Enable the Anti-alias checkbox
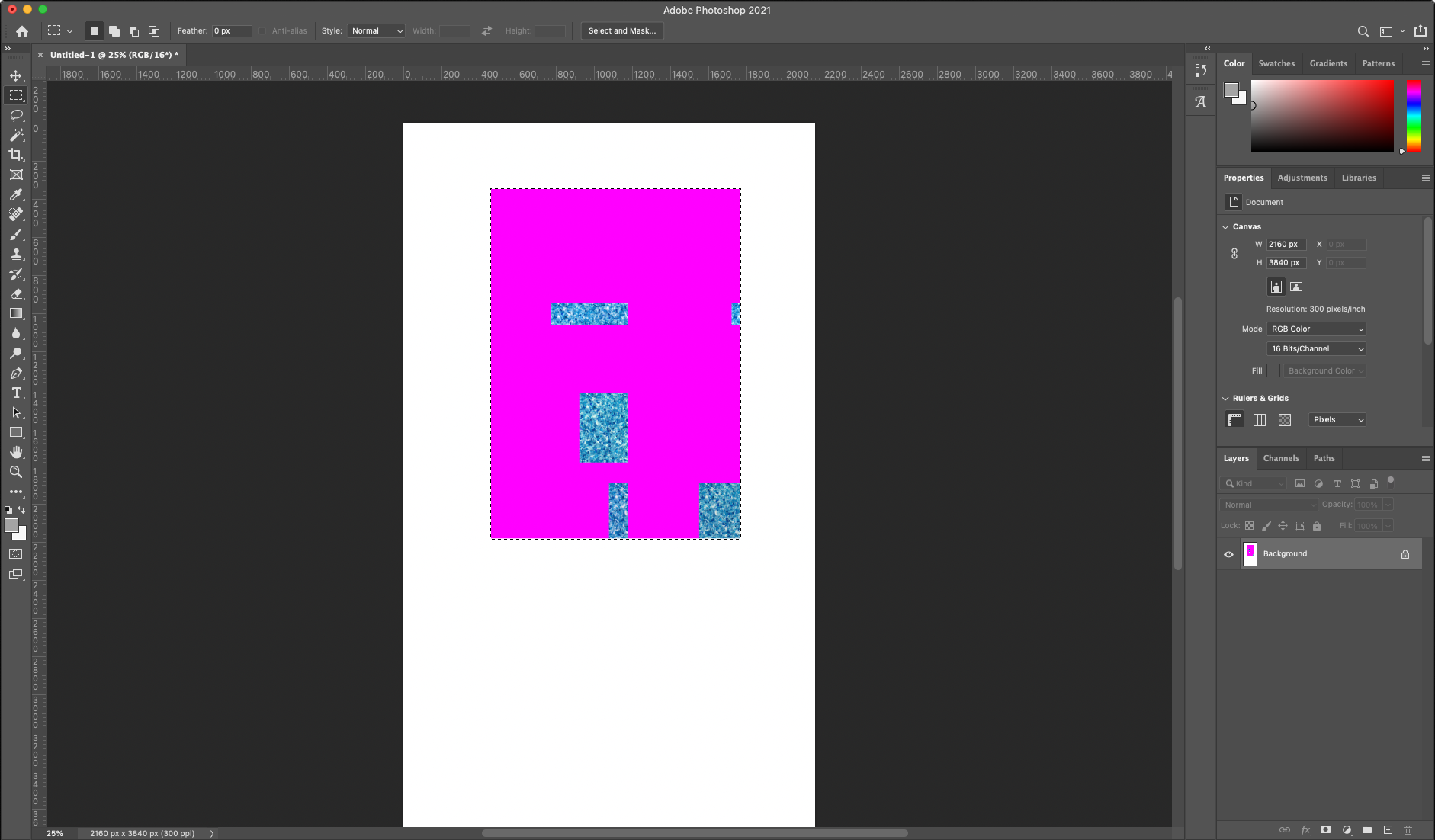Viewport: 1435px width, 840px height. point(263,31)
